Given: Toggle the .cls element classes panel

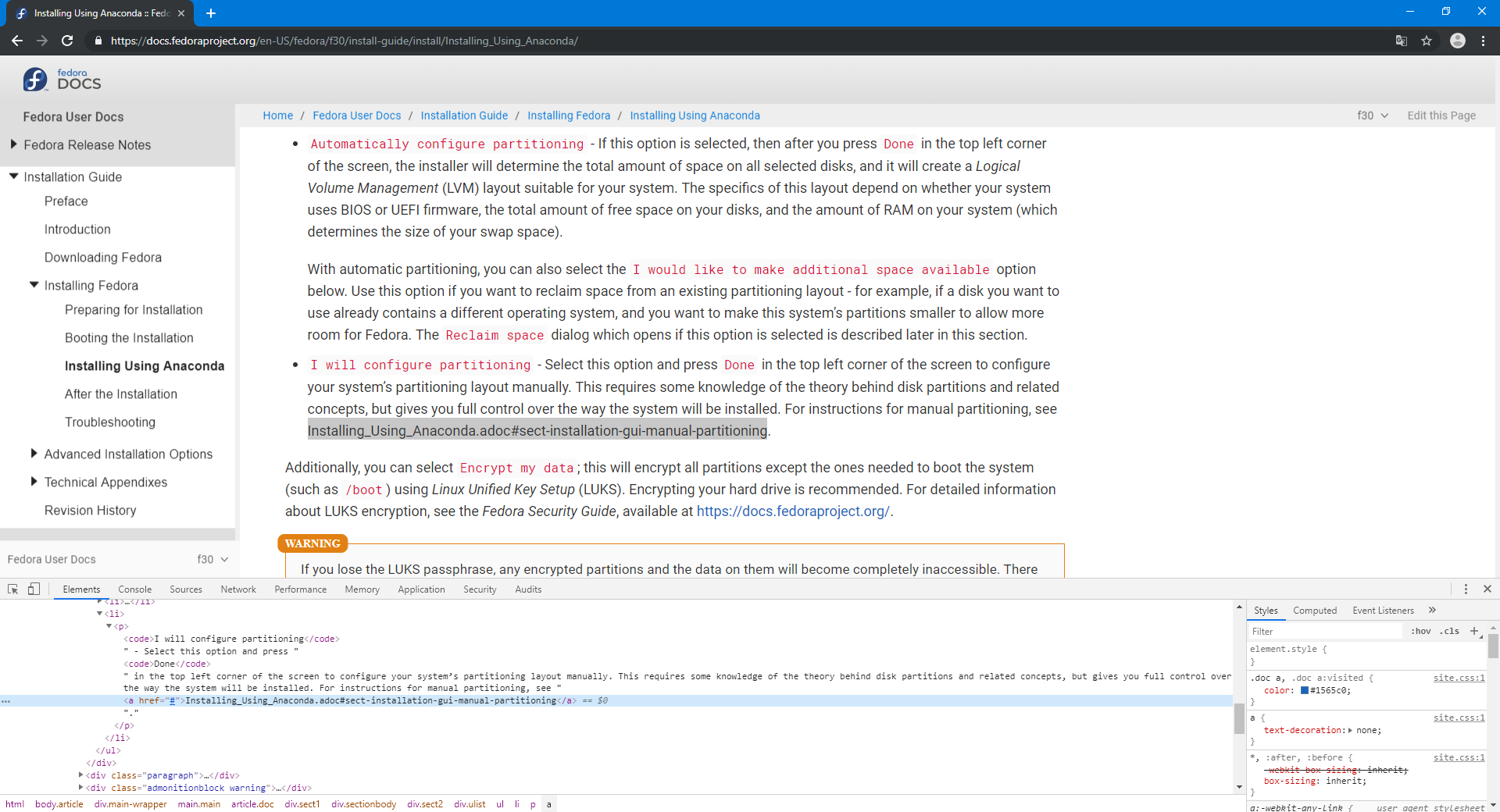Looking at the screenshot, I should (1450, 631).
